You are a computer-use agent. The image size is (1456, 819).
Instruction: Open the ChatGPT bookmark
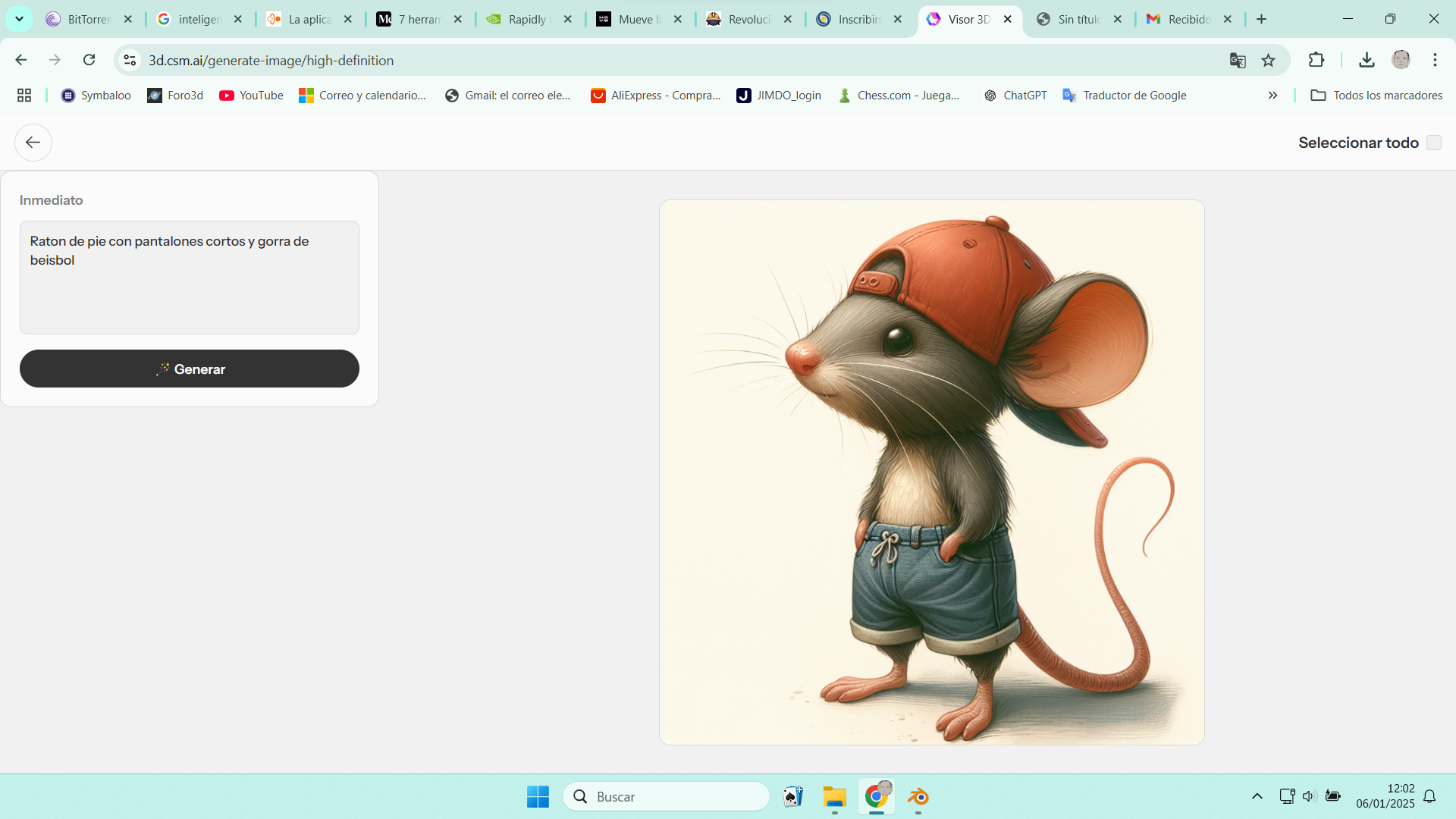[1015, 96]
